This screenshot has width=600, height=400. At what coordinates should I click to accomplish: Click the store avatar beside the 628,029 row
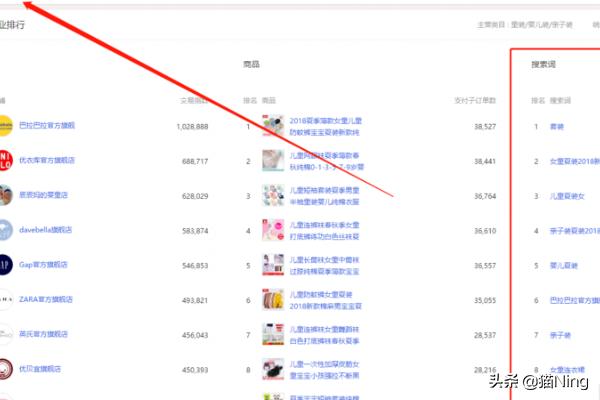tap(6, 195)
